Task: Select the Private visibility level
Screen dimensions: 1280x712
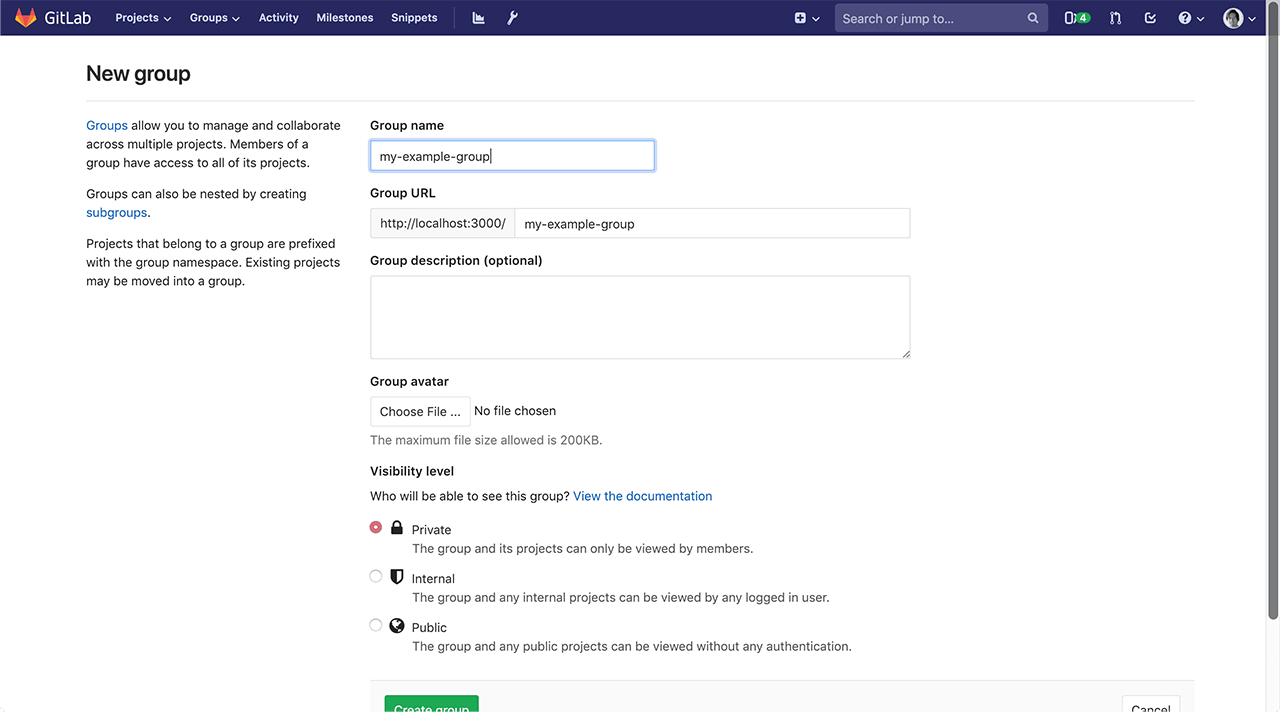Action: point(375,527)
